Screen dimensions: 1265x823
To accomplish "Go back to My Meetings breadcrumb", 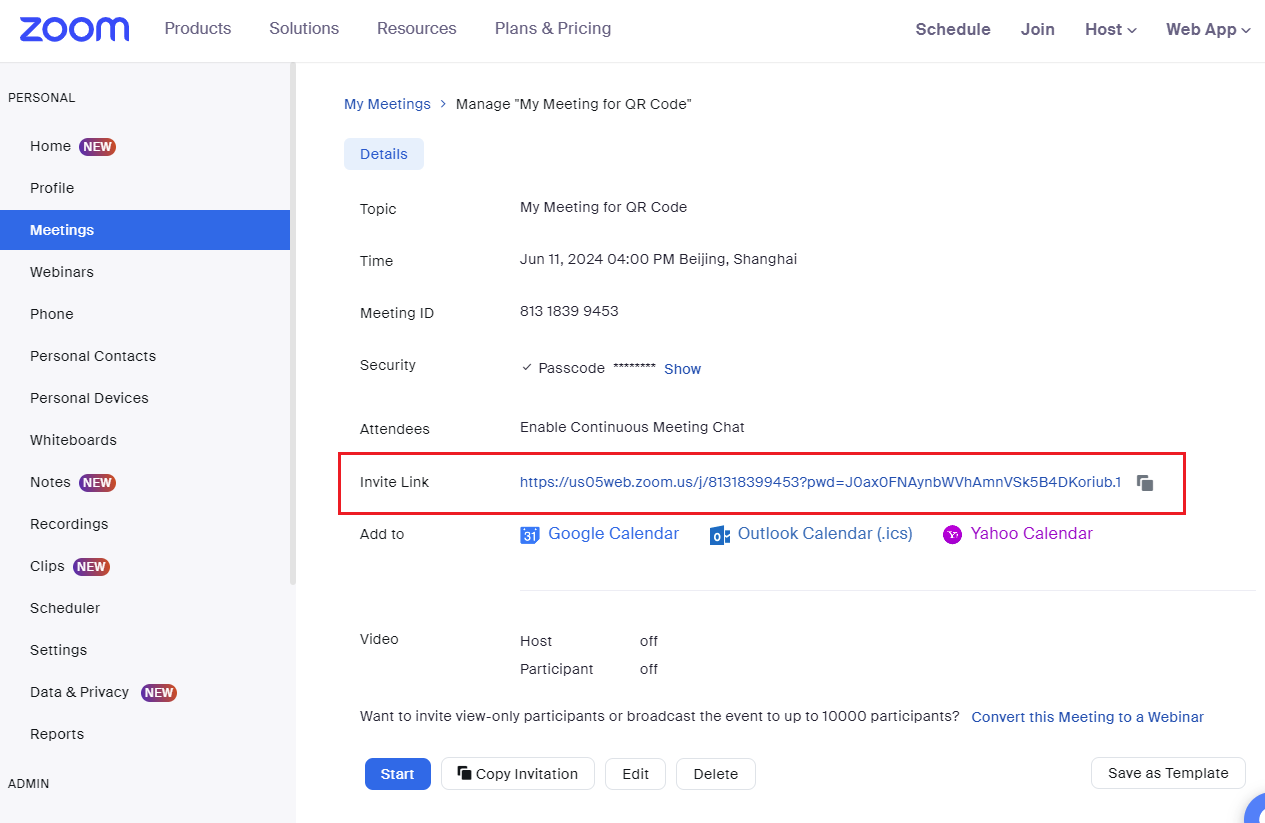I will pyautogui.click(x=387, y=104).
